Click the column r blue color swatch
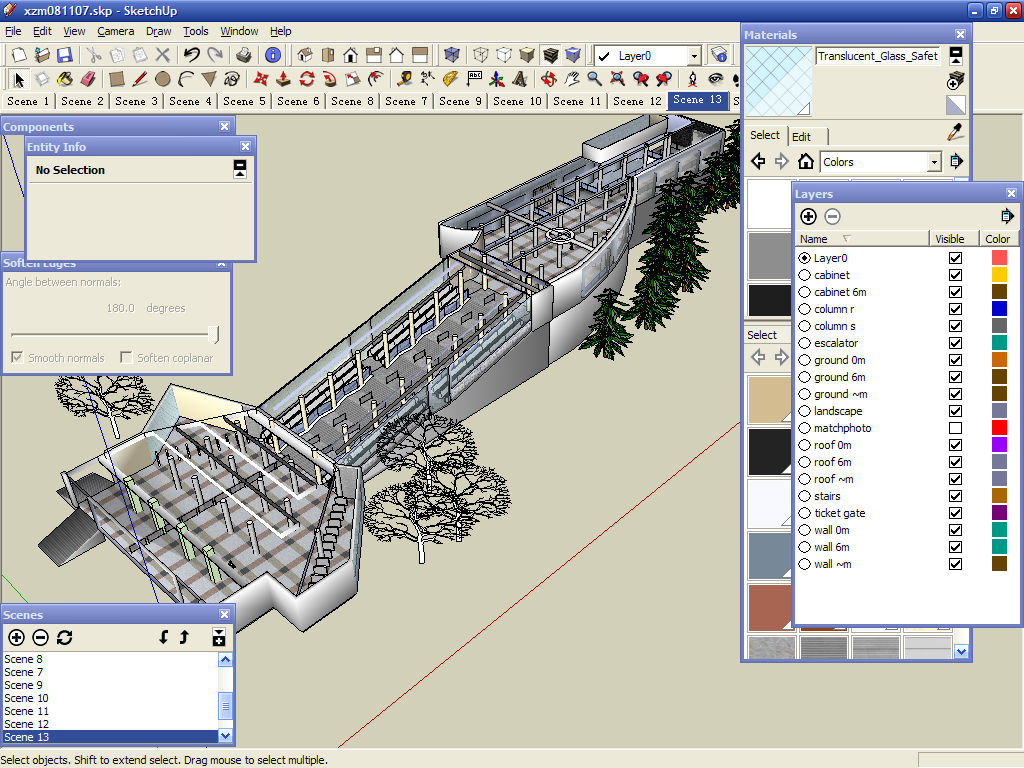 (x=999, y=309)
